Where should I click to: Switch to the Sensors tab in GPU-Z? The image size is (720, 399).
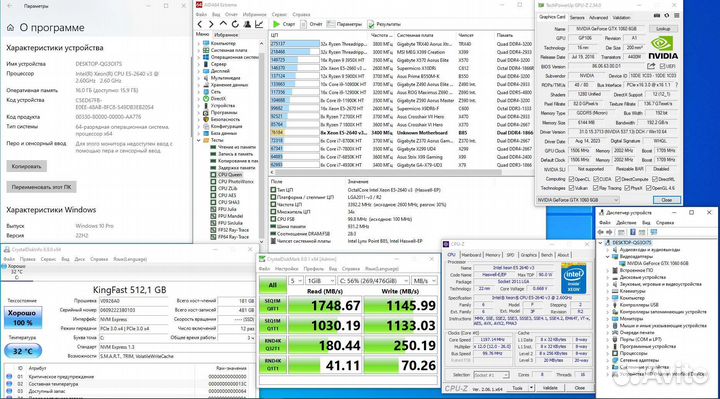[577, 17]
